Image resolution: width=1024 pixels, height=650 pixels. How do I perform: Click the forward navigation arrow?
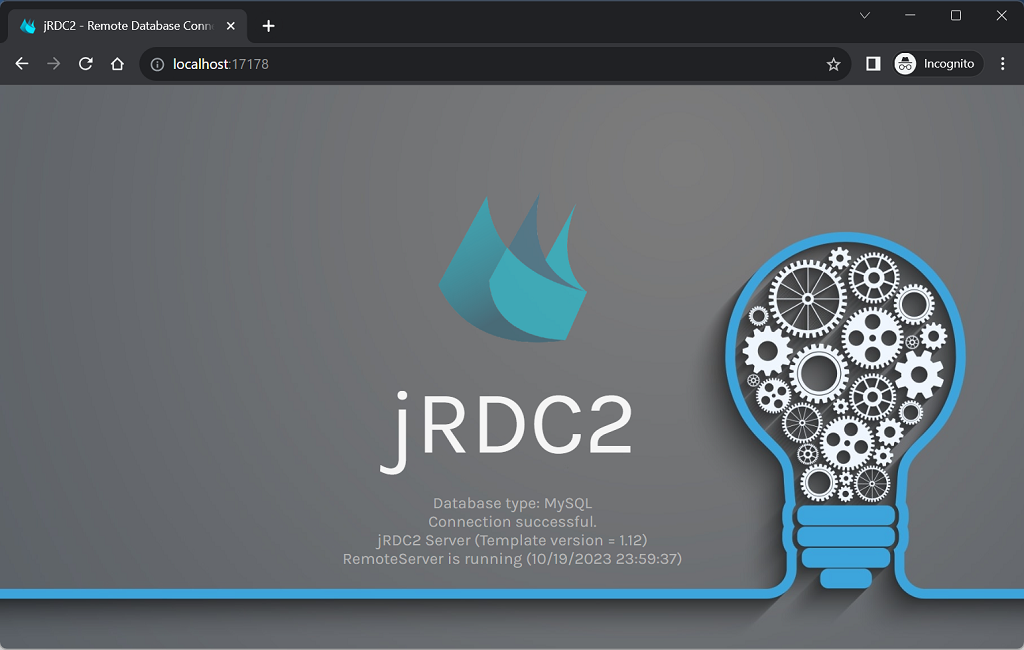click(x=54, y=64)
